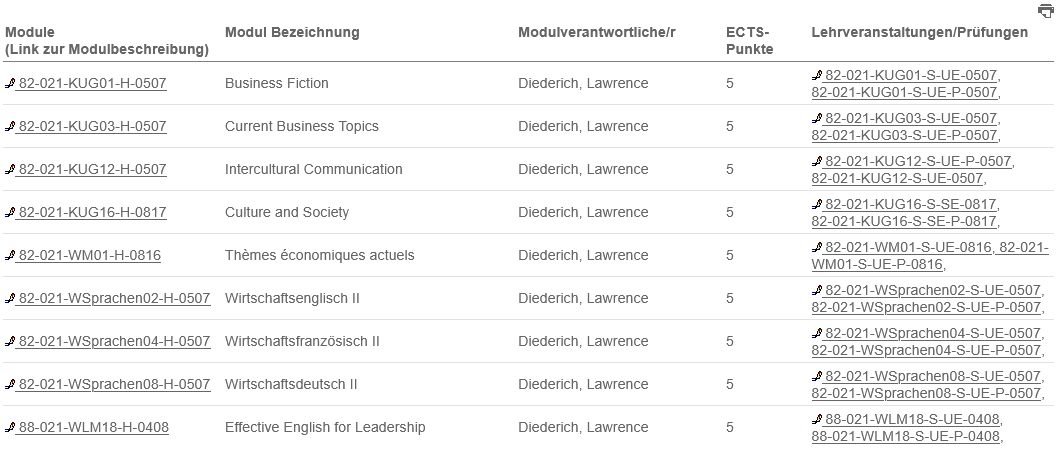Open exam link 82-021-WSprachen04-S-UE-P-0507
1057x454 pixels.
(x=926, y=351)
